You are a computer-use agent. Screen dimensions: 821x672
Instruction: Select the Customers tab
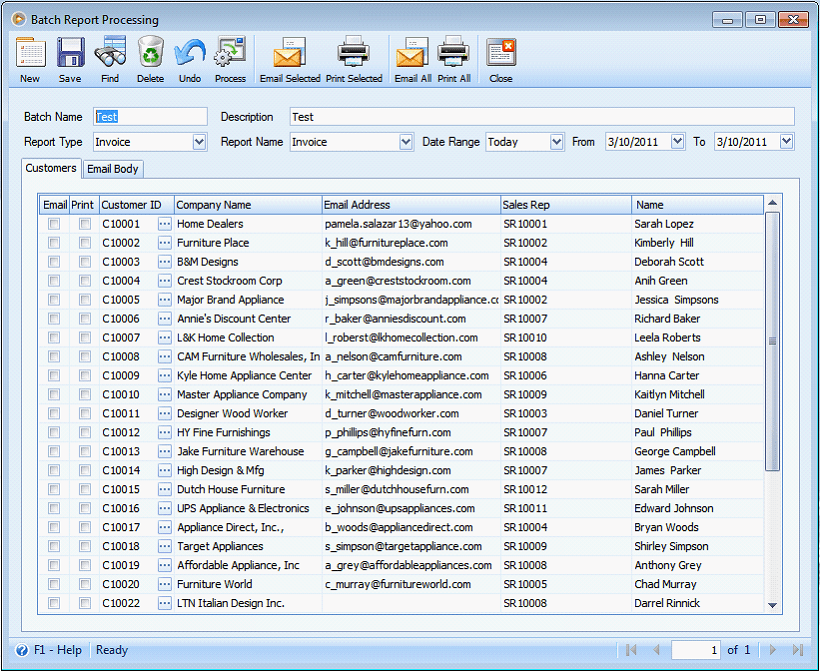50,169
